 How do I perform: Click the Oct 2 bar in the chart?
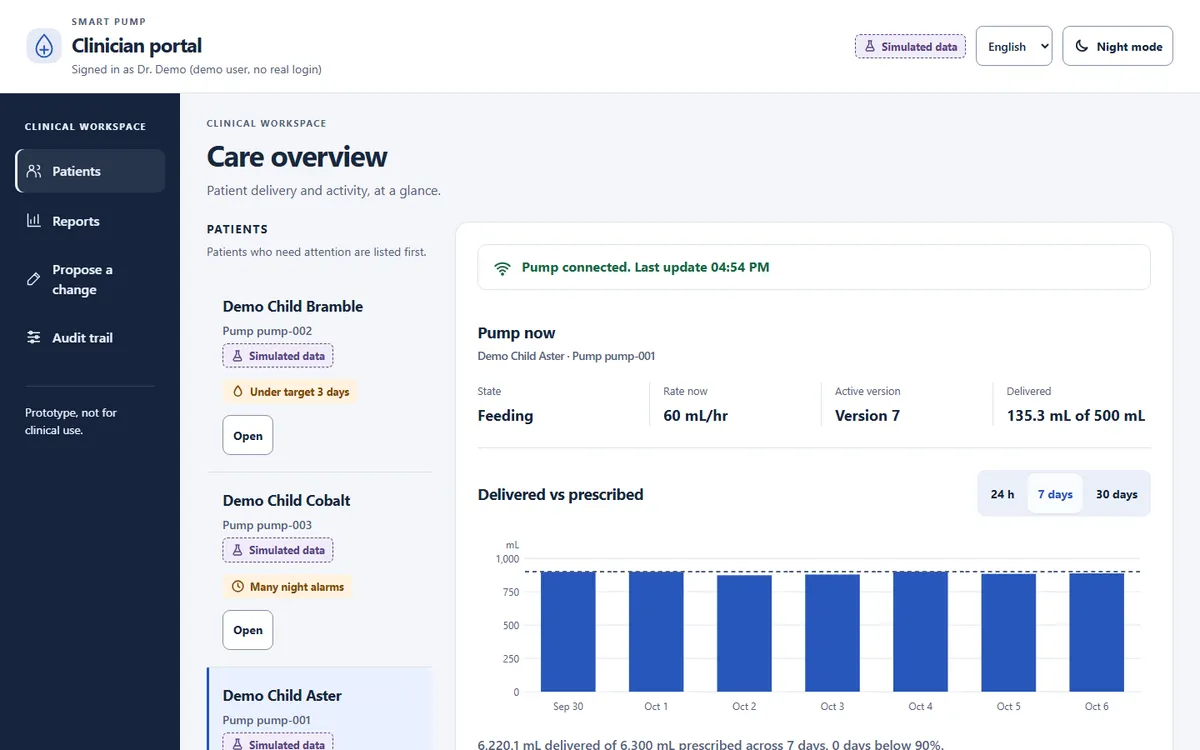tap(744, 633)
